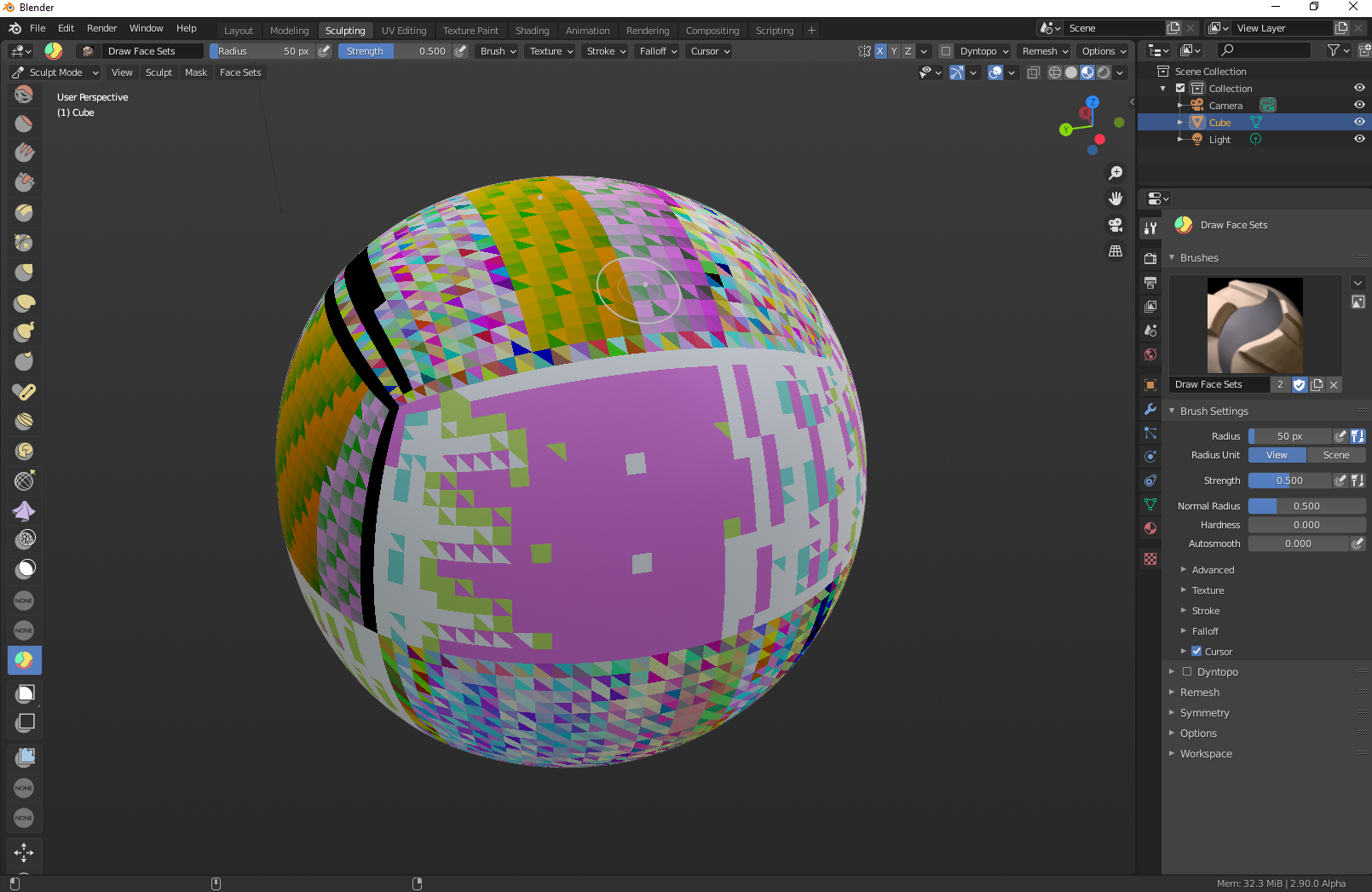Switch to rendered shading mode
Viewport: 1372px width, 892px height.
click(x=1104, y=72)
